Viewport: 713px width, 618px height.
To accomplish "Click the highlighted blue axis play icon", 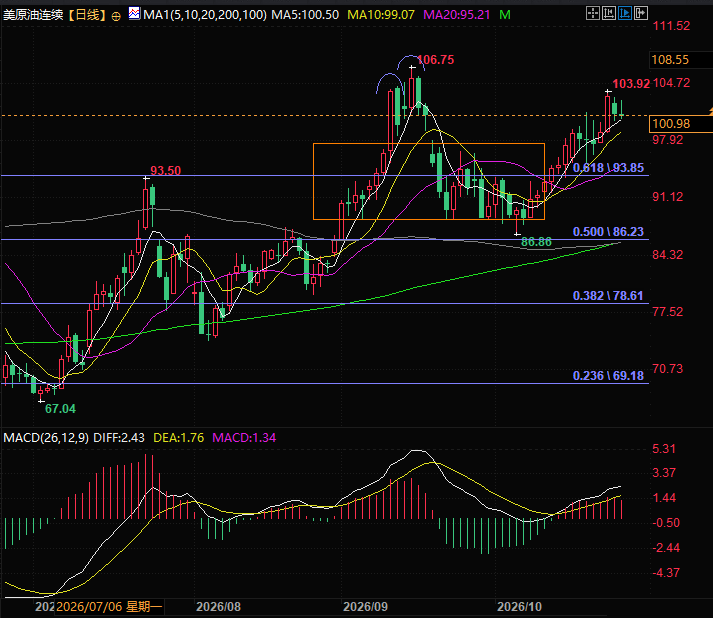I will click(625, 13).
